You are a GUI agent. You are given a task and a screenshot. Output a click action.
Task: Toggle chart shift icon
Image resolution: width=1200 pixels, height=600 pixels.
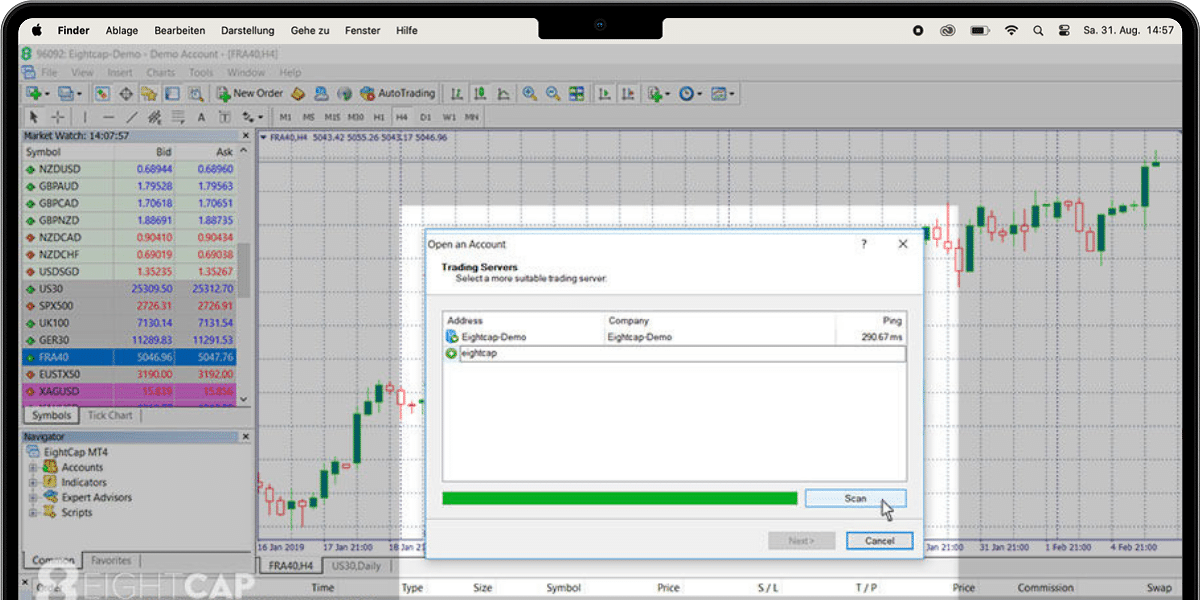[627, 94]
